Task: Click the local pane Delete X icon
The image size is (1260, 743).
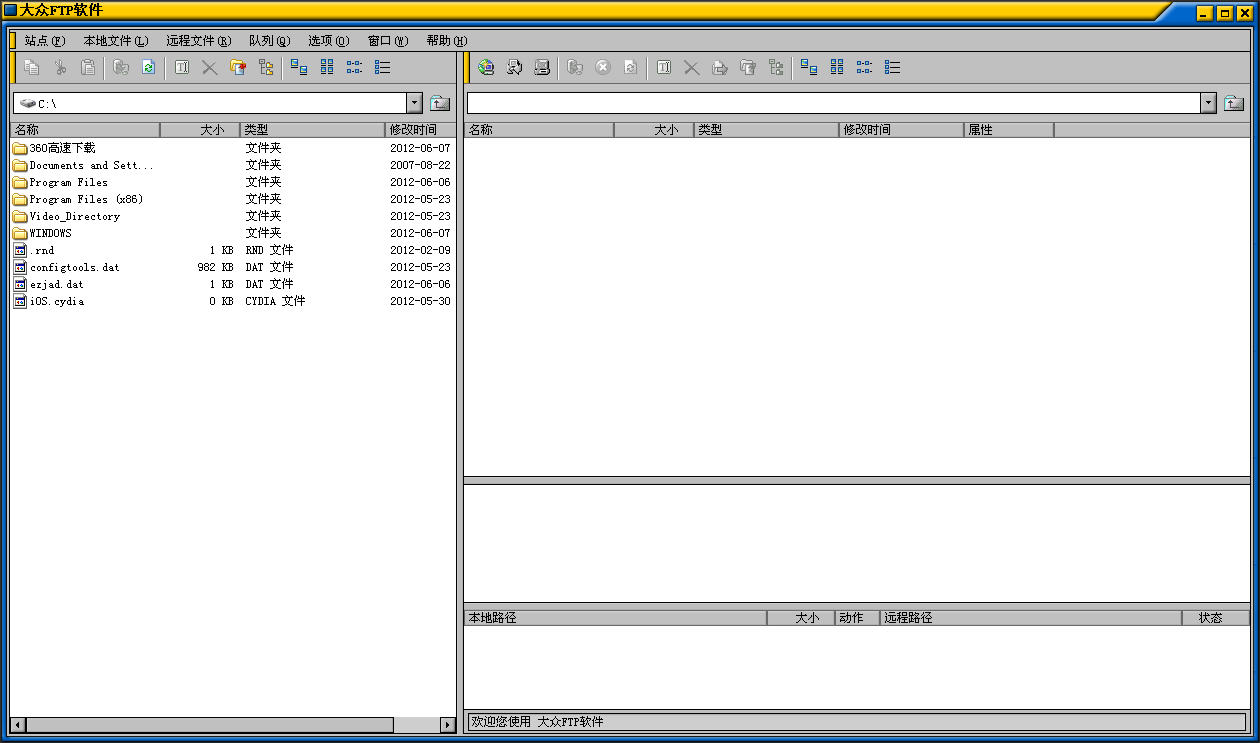Action: [x=209, y=67]
